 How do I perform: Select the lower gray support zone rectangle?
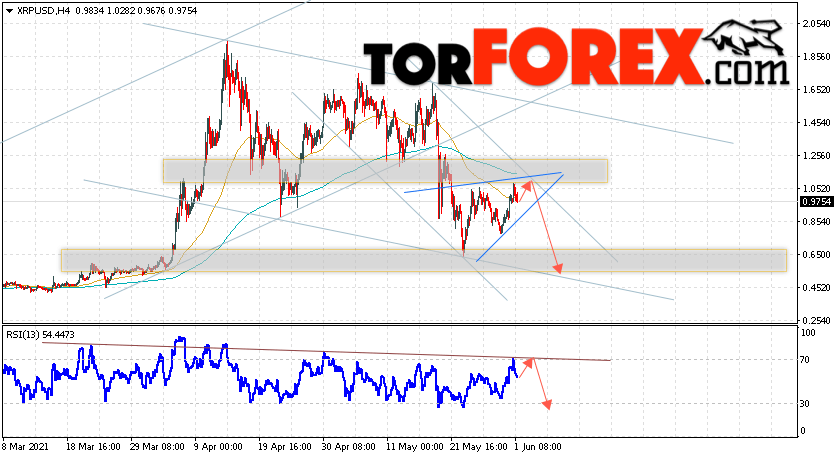coord(424,260)
